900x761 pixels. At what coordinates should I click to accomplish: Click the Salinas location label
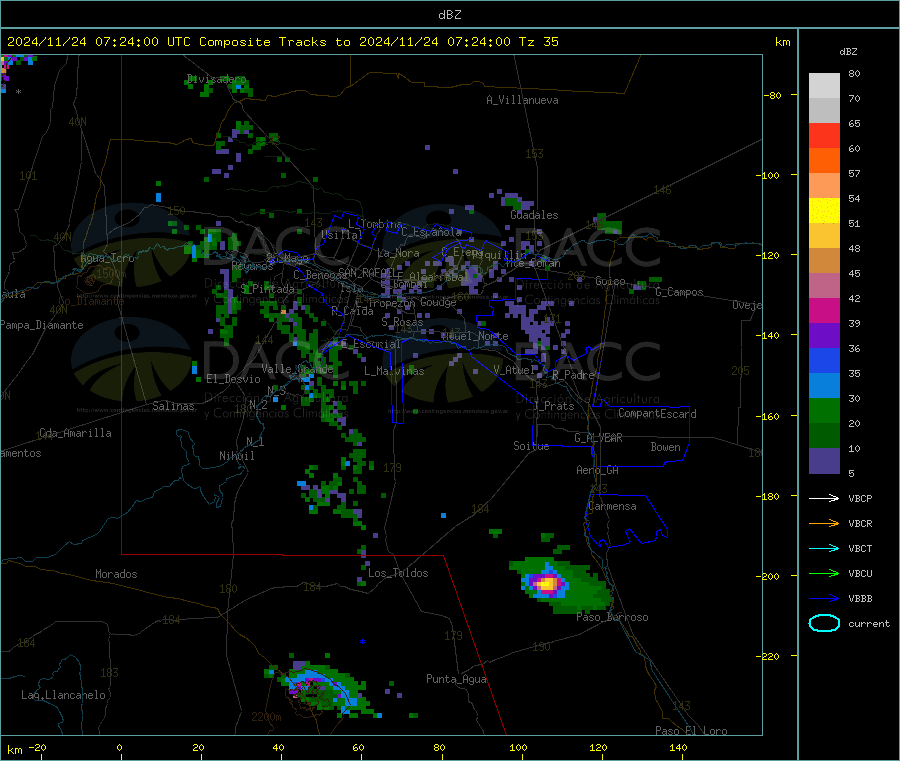[x=173, y=406]
